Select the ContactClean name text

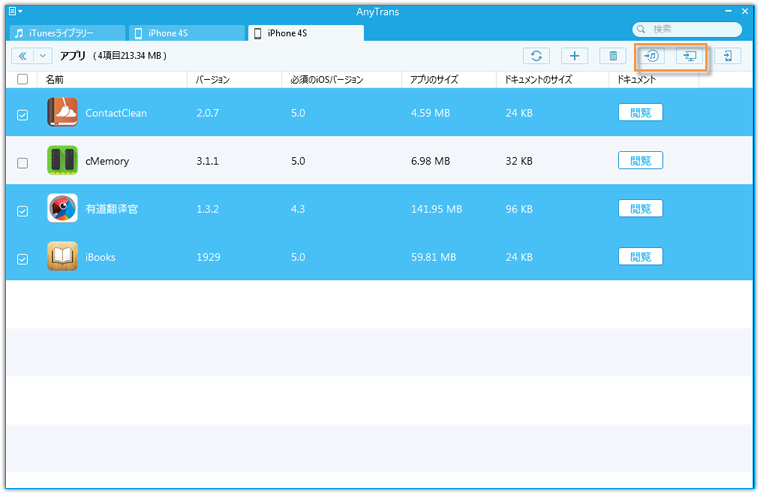tap(116, 113)
